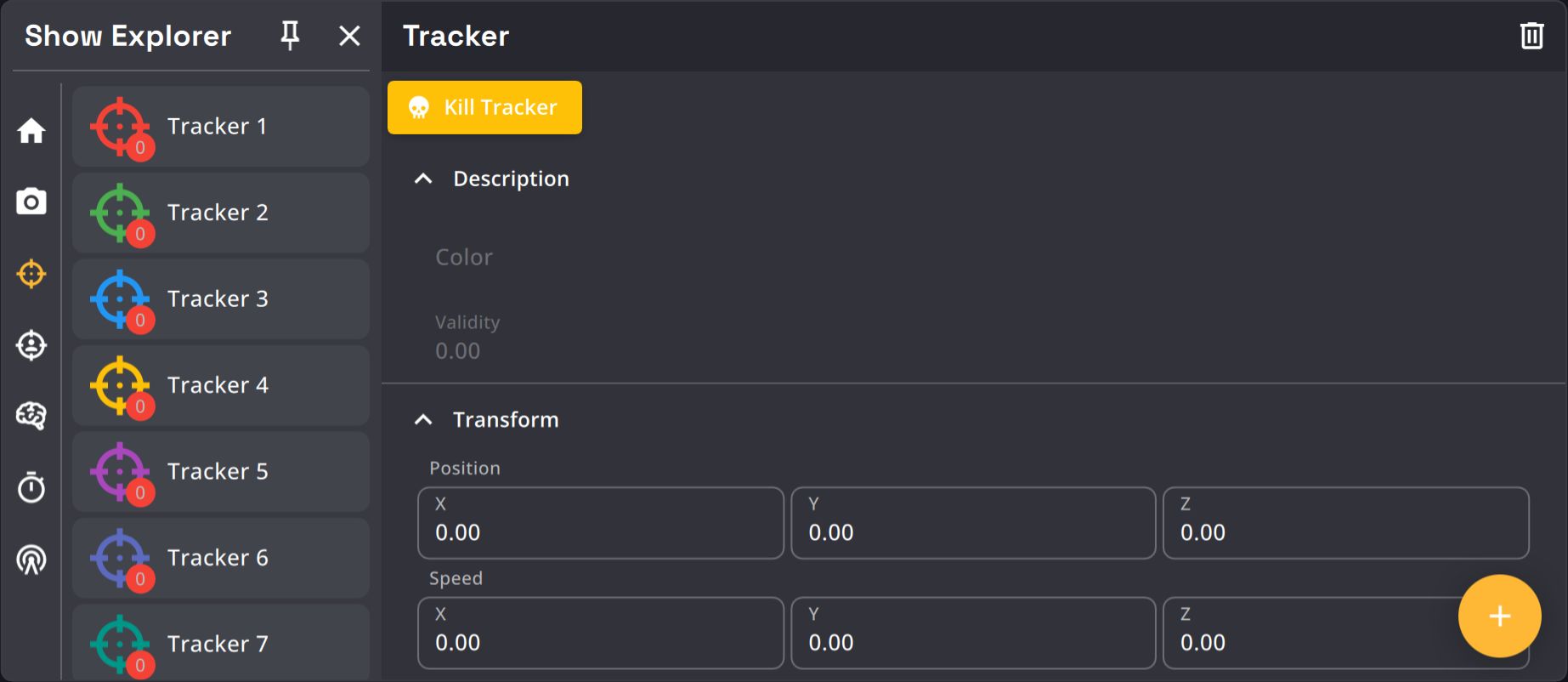Click the Position X input field
Screen dimensions: 1568x682
pyautogui.click(x=600, y=524)
